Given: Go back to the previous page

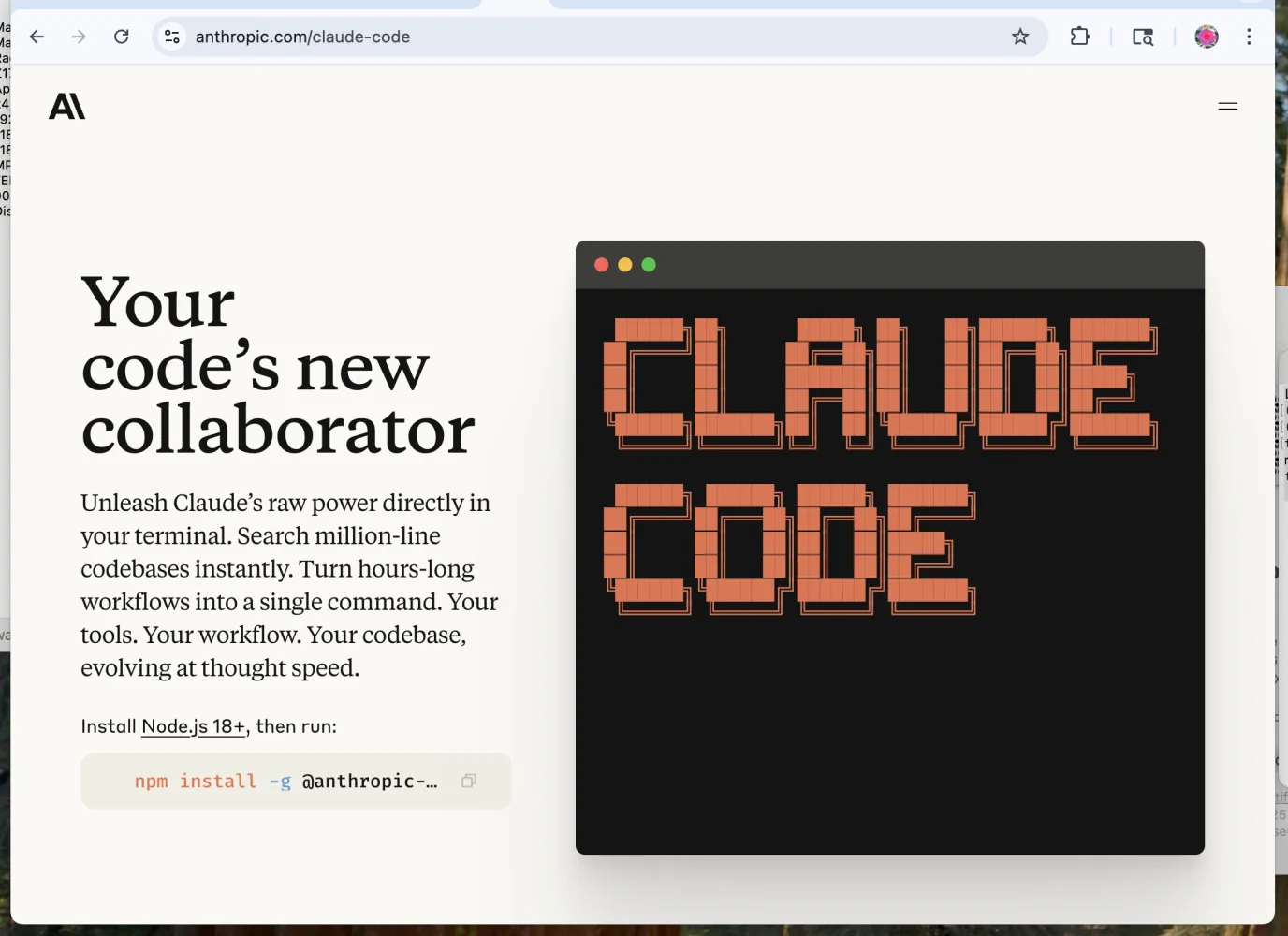Looking at the screenshot, I should tap(37, 37).
